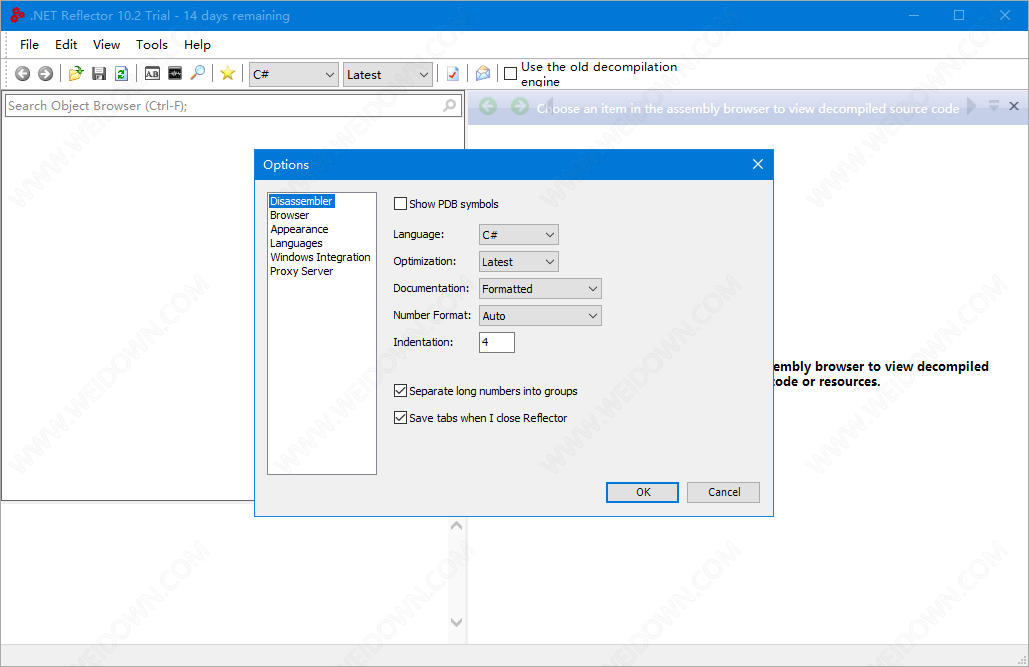Select Browser in Options category list
The image size is (1029, 667).
pos(289,215)
